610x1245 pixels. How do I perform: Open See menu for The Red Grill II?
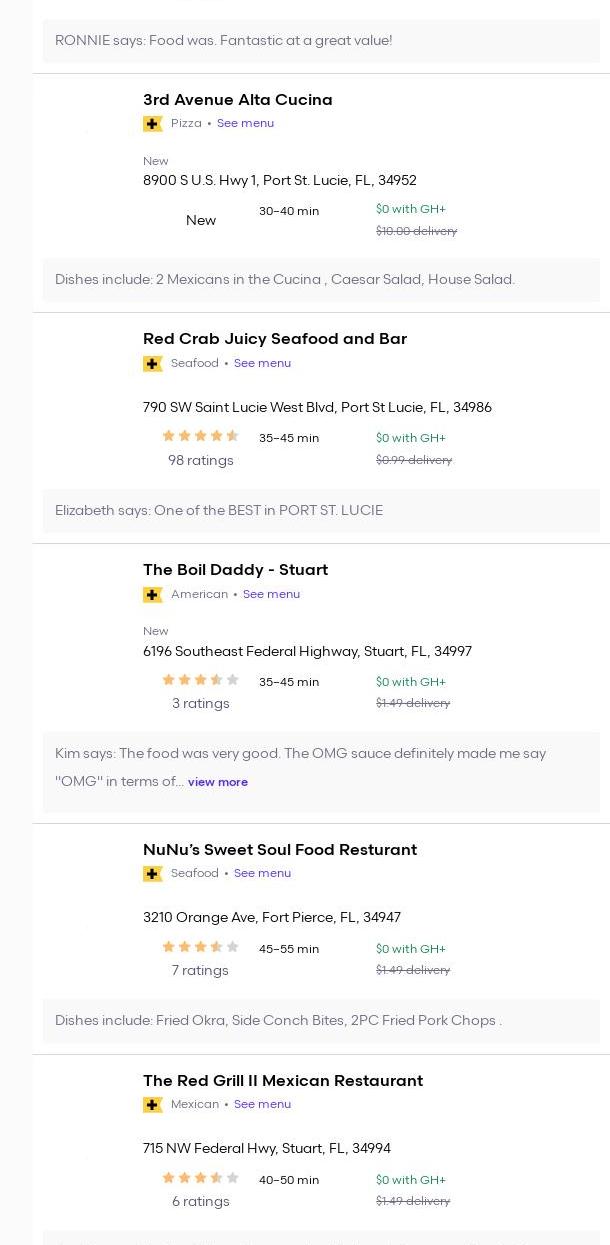(x=262, y=1105)
